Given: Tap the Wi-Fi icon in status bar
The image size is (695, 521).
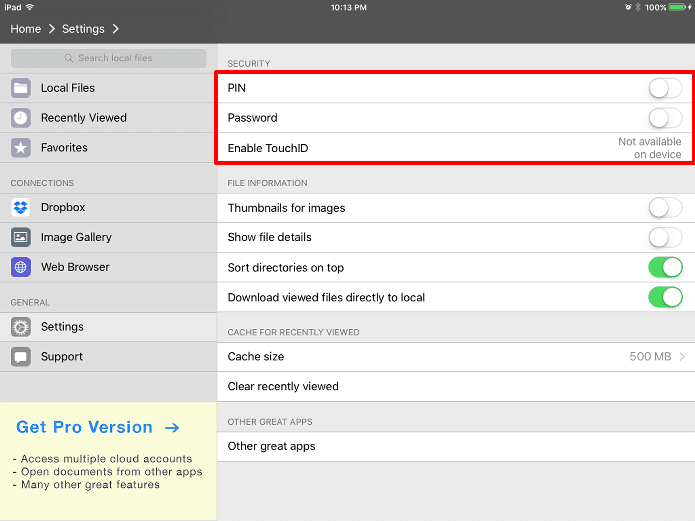Looking at the screenshot, I should pyautogui.click(x=30, y=7).
